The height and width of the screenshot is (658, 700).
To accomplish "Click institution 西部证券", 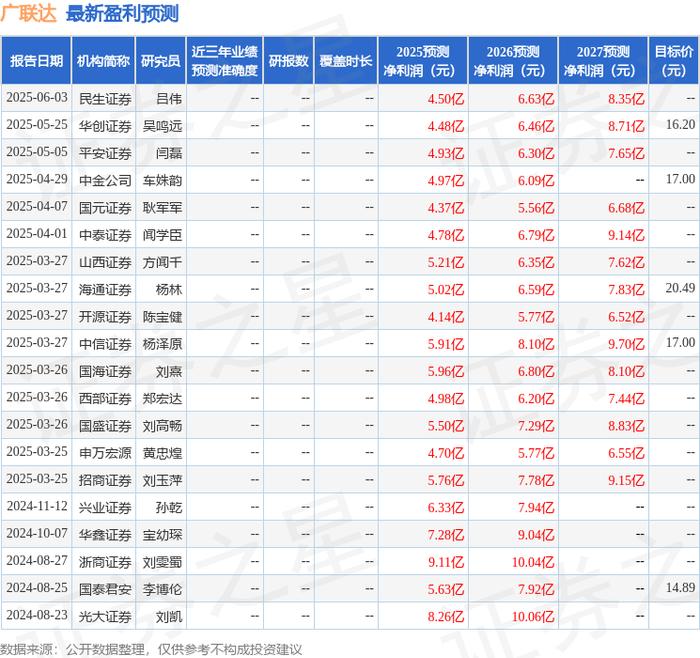I will click(105, 398).
